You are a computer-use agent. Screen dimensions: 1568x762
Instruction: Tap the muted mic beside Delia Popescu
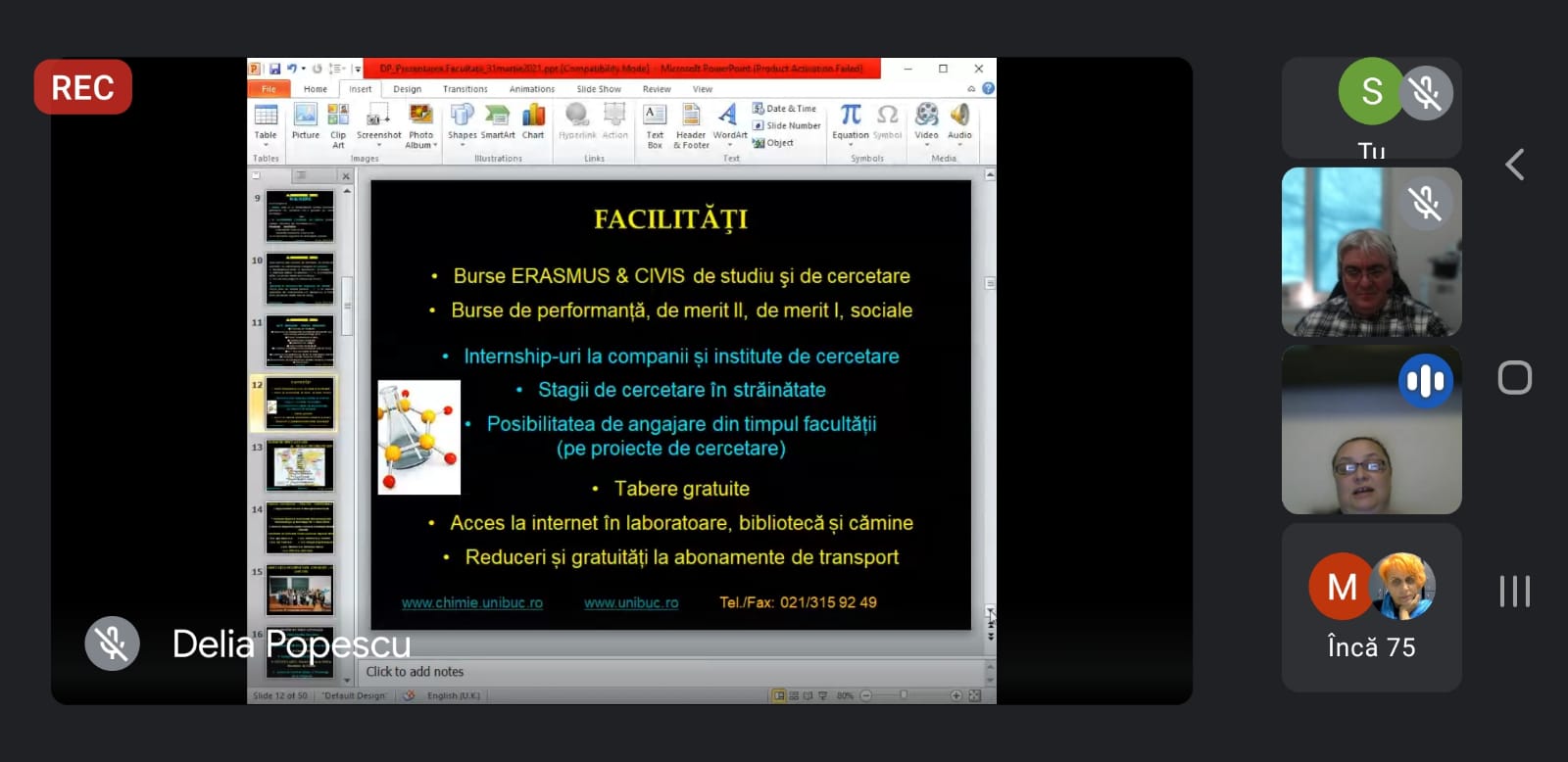112,643
